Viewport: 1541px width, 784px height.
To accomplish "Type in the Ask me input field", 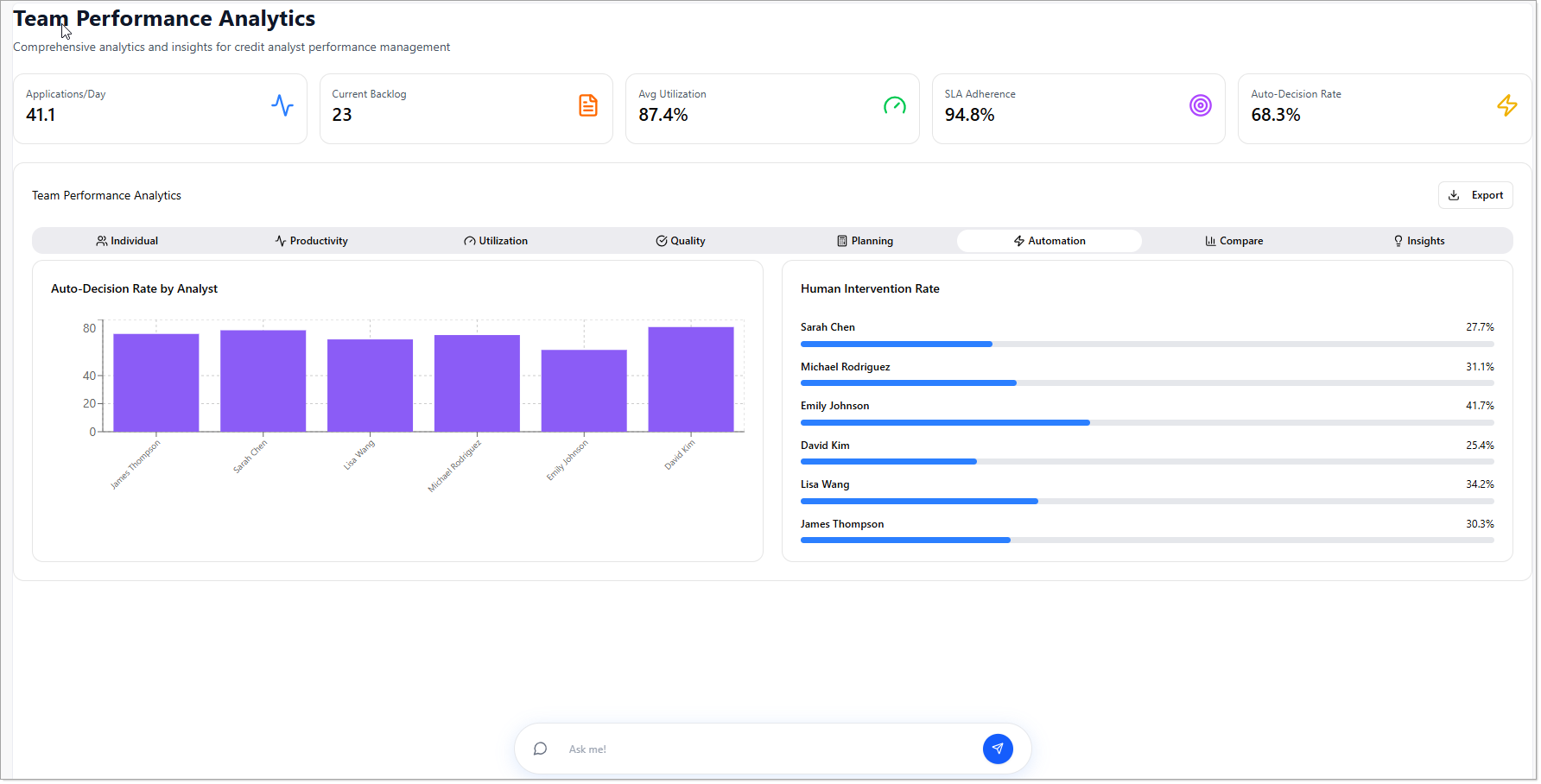I will [x=769, y=749].
